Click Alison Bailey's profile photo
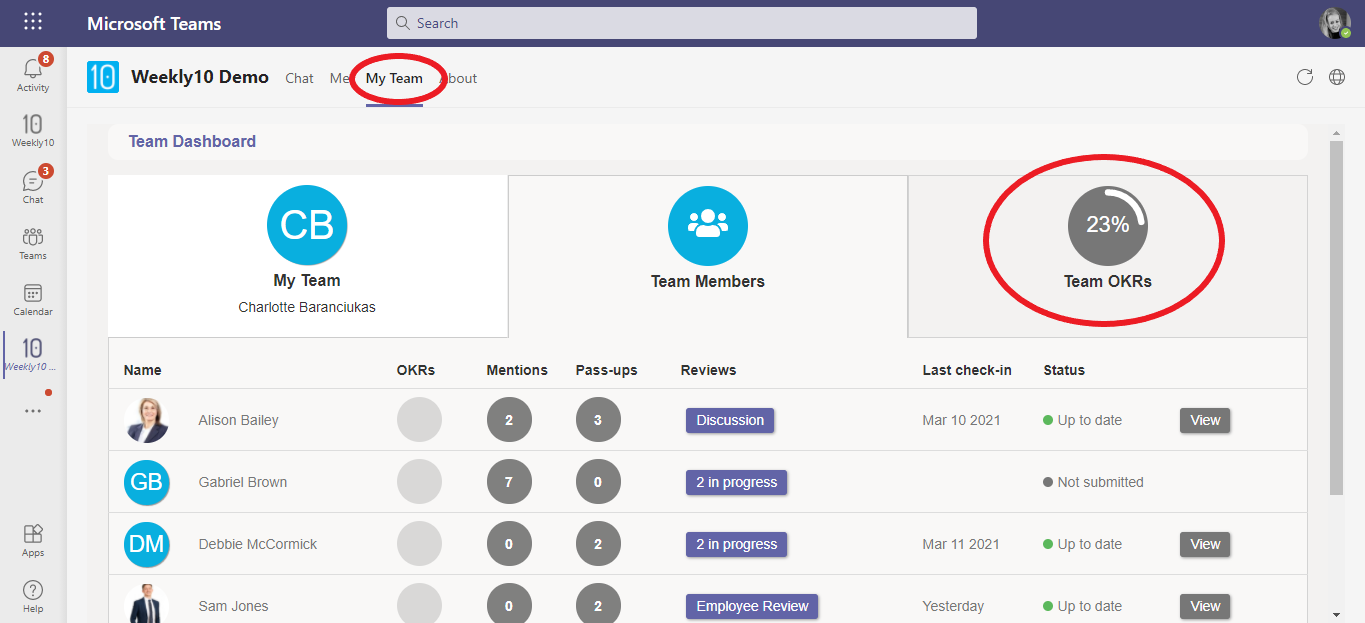 tap(147, 420)
